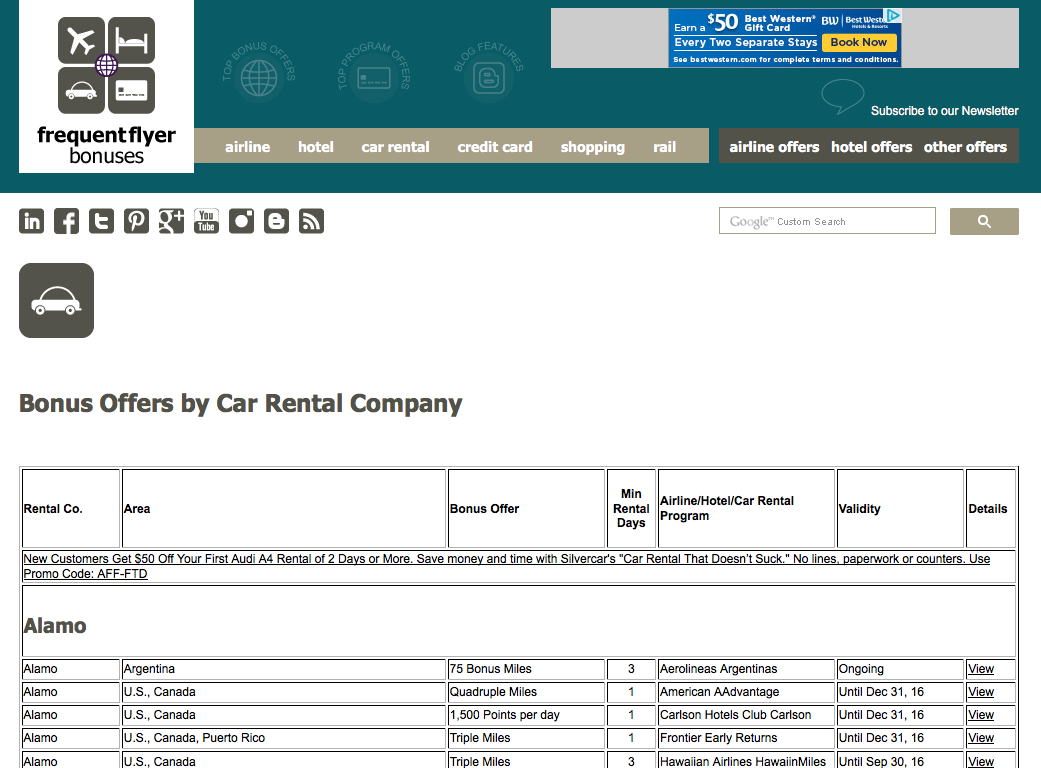Screen dimensions: 1041x768
Task: Click the Ongoing validity cell
Action: click(900, 668)
